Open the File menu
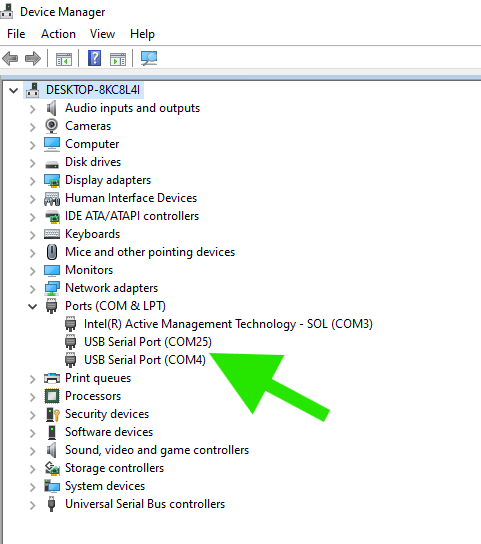Screen dimensions: 481x544 [x=16, y=34]
